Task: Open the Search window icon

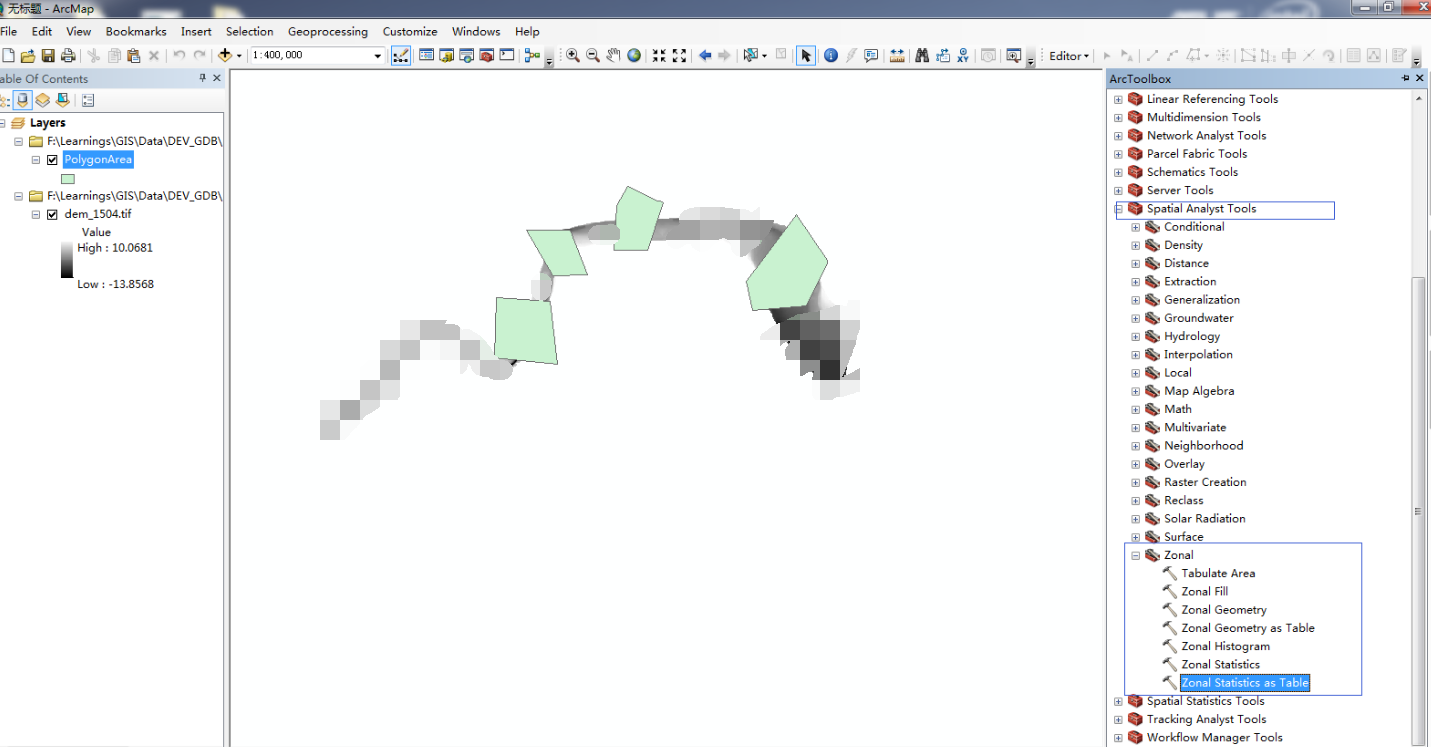Action: tap(466, 56)
